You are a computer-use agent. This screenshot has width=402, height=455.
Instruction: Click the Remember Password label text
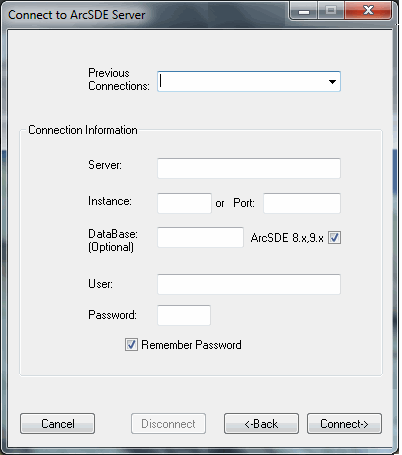pyautogui.click(x=191, y=345)
